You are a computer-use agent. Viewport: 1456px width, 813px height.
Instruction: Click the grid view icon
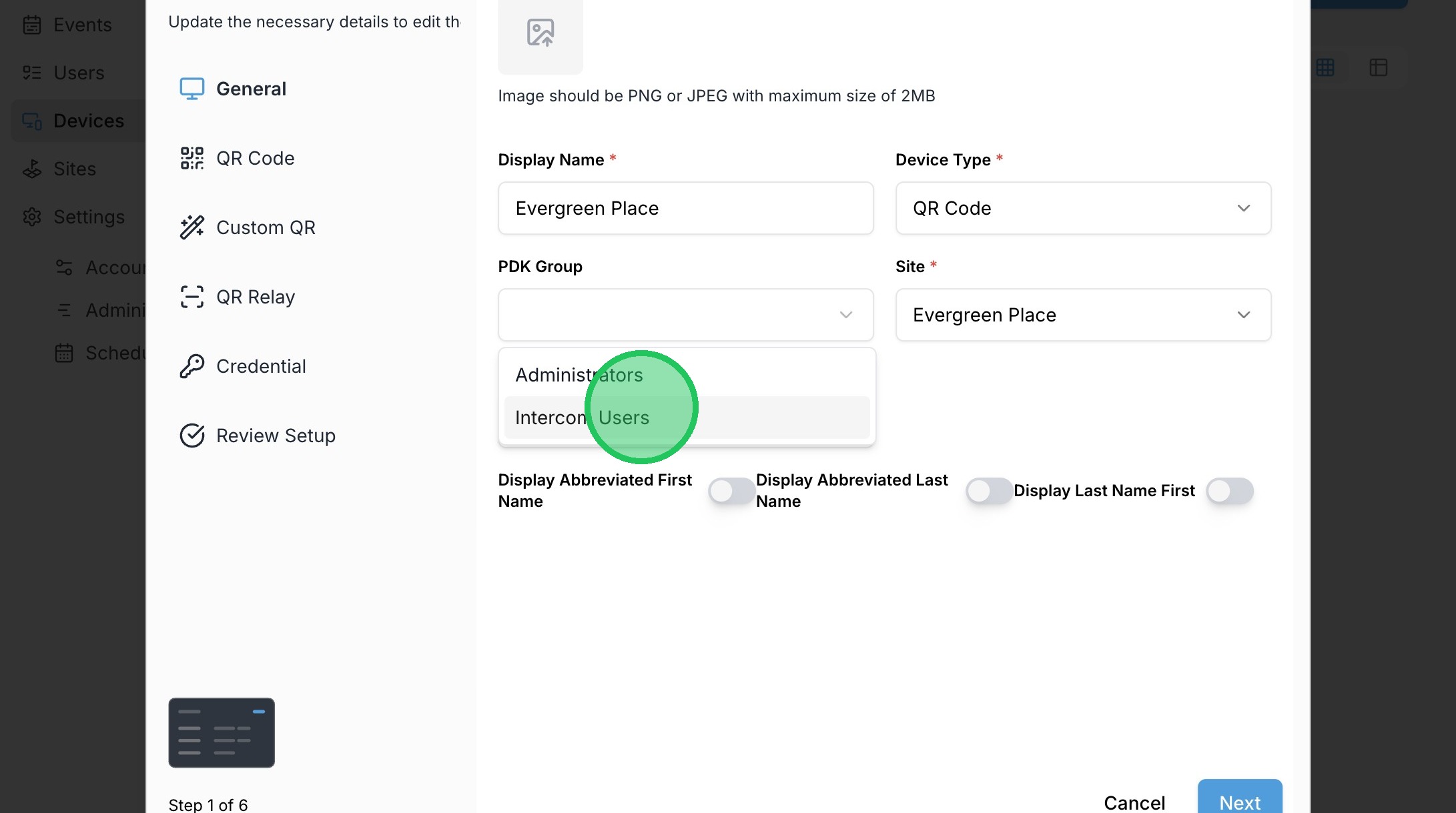1325,67
